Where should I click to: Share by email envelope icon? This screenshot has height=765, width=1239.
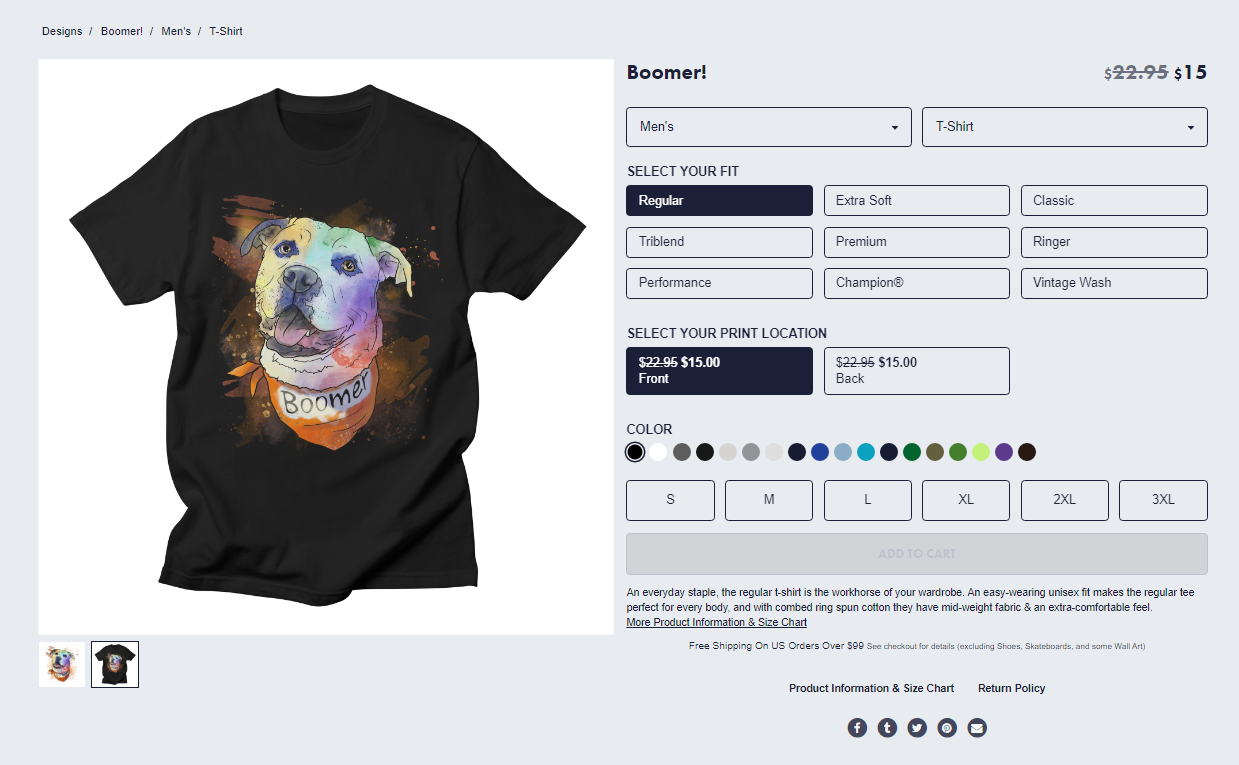pyautogui.click(x=977, y=727)
